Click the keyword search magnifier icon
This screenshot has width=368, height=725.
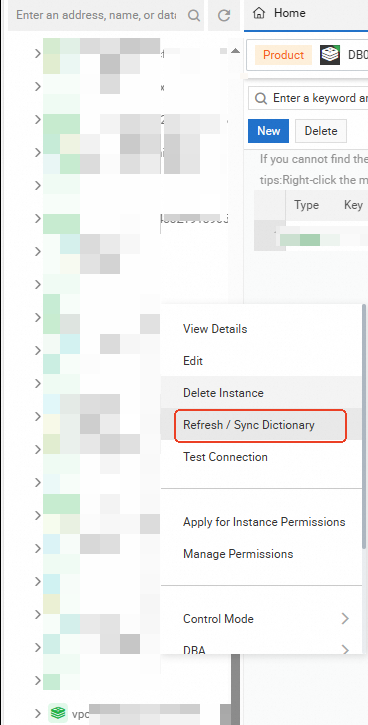coord(261,98)
